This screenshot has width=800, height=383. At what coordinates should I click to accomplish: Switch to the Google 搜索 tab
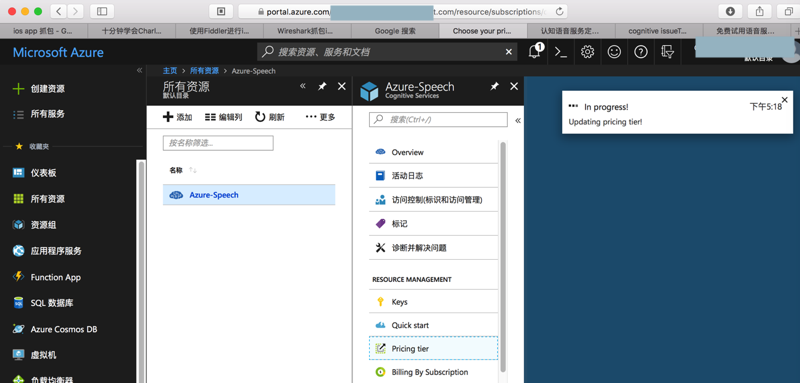395,31
